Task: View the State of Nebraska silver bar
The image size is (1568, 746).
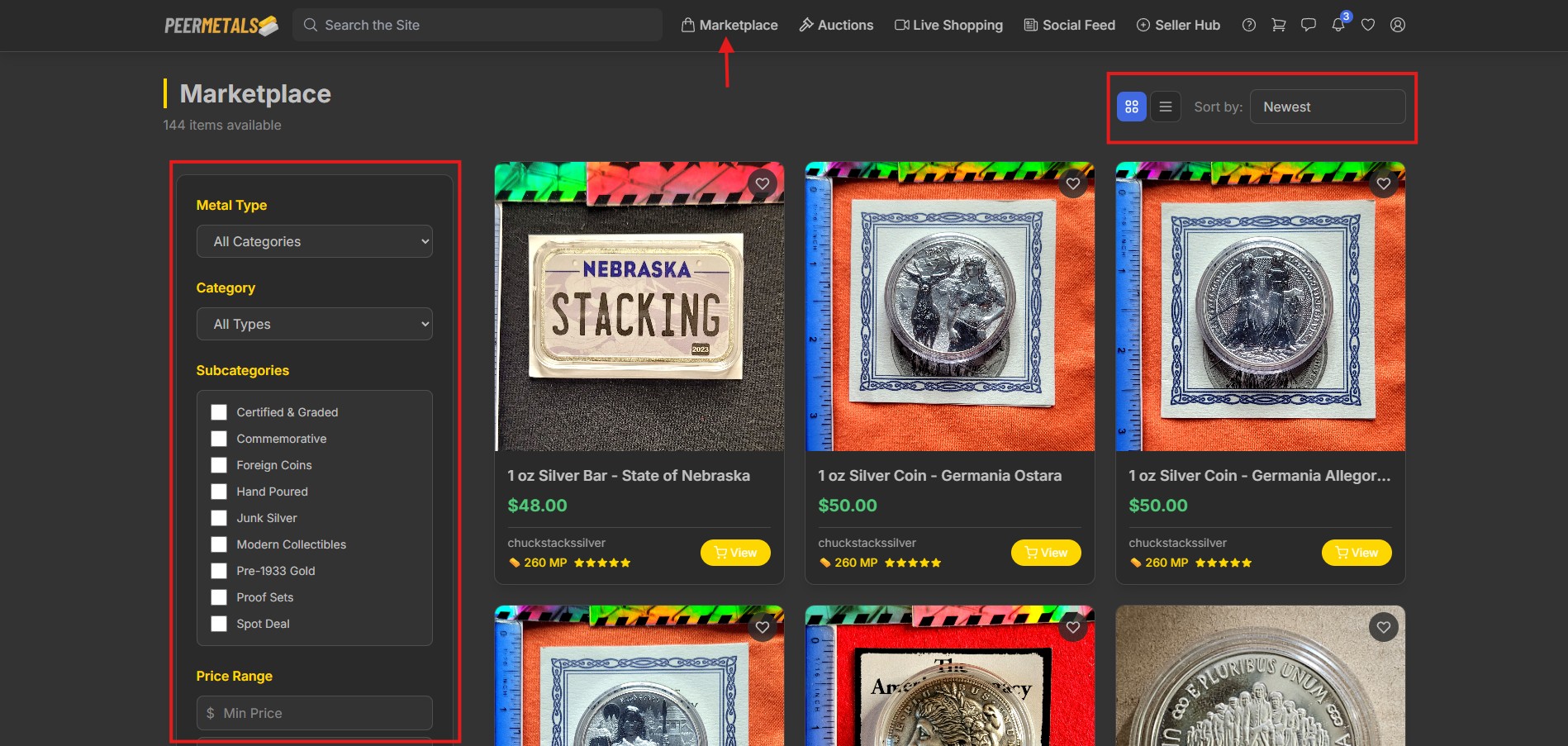Action: (x=735, y=553)
